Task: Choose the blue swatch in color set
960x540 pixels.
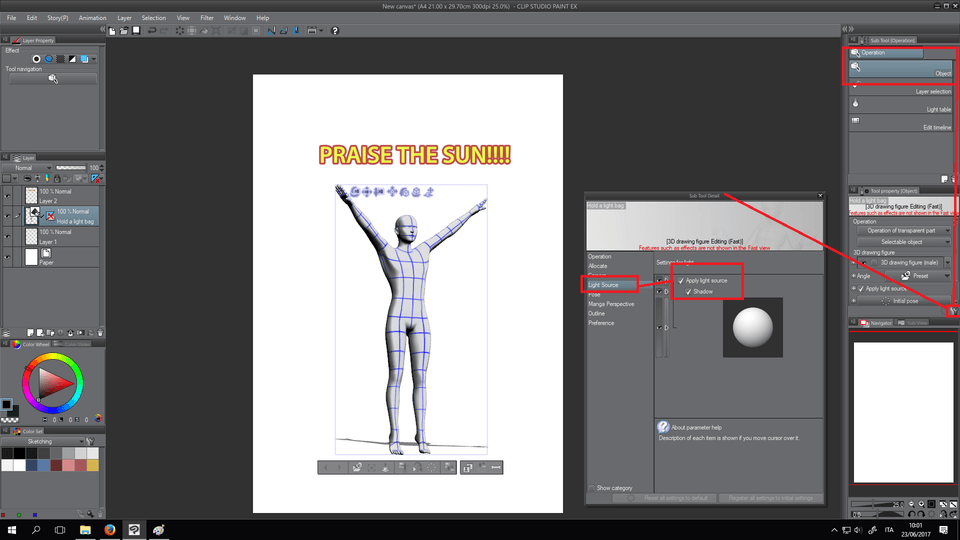Action: point(43,466)
